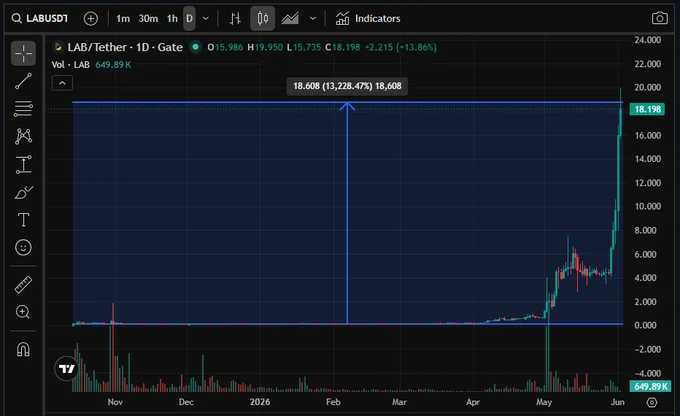Click the volume label 649.89K

(651, 386)
